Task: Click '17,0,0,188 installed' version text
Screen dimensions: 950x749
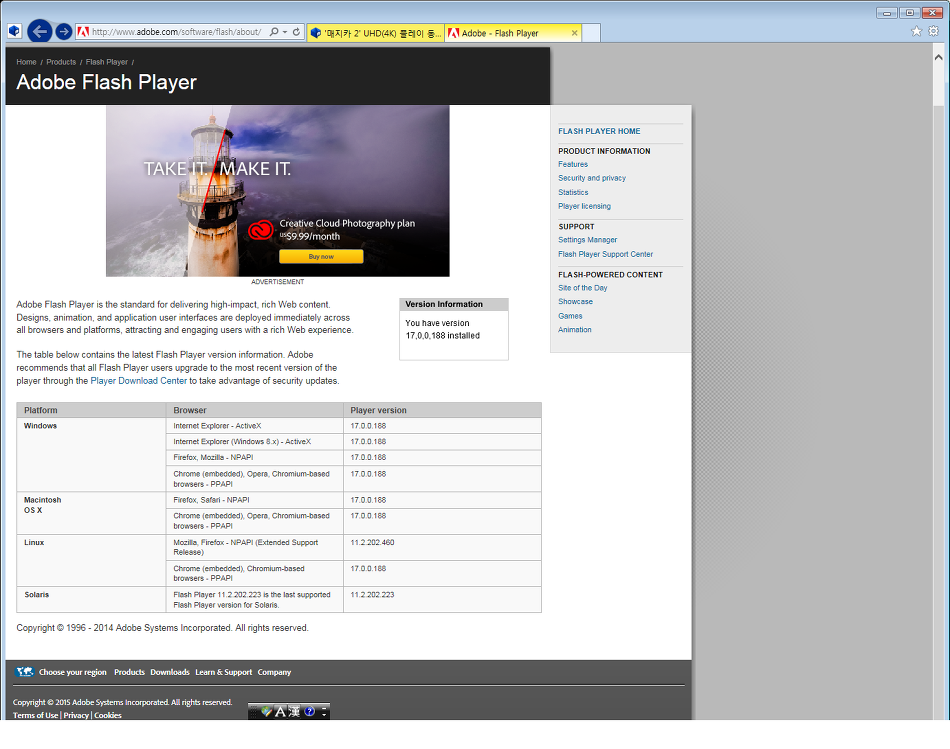Action: point(443,336)
